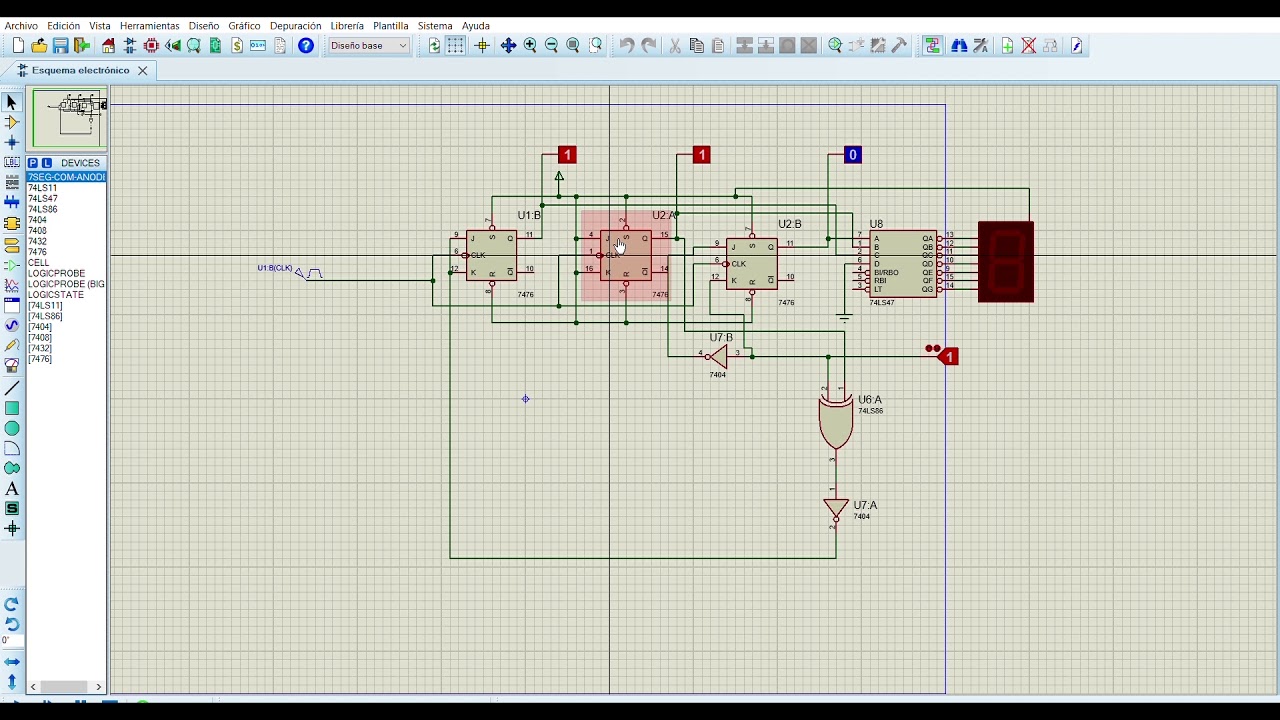Open the Edición menu

63,26
